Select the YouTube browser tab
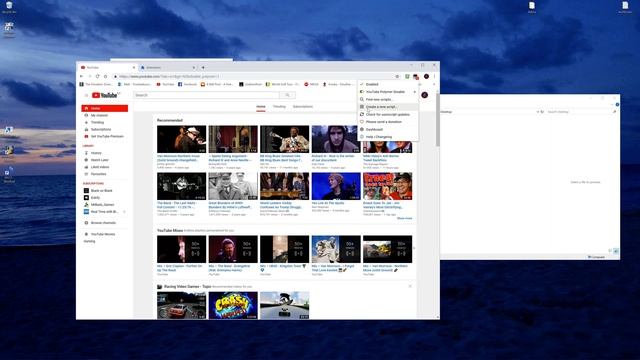This screenshot has height=360, width=640. 108,67
